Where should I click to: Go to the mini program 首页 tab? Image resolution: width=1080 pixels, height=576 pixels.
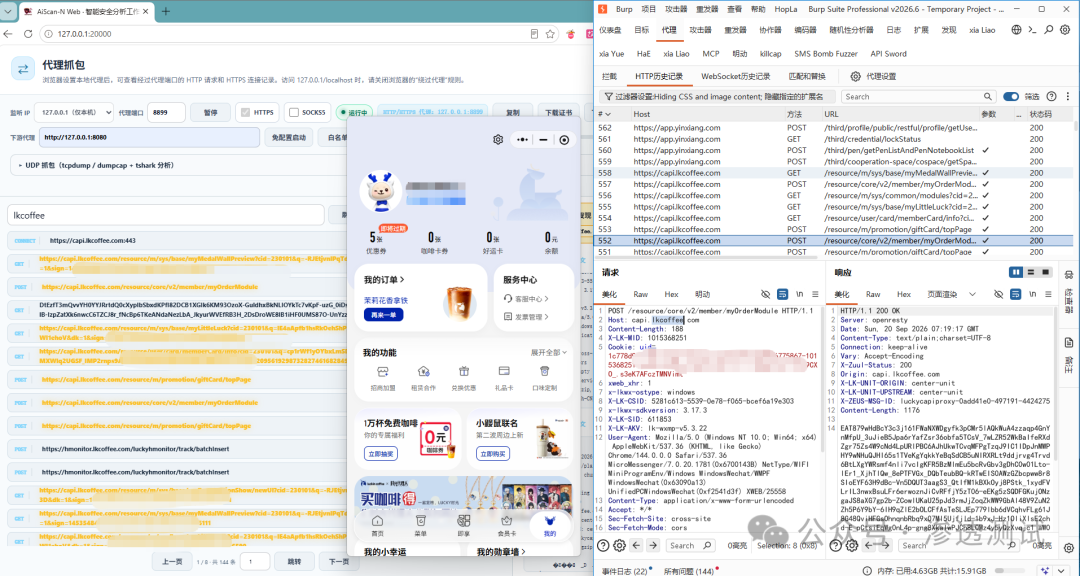tap(377, 526)
